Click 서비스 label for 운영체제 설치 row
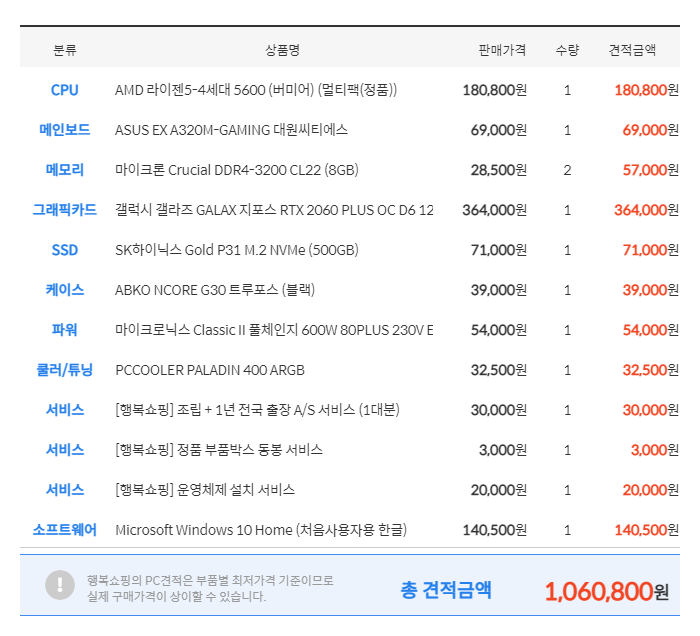 coord(65,490)
